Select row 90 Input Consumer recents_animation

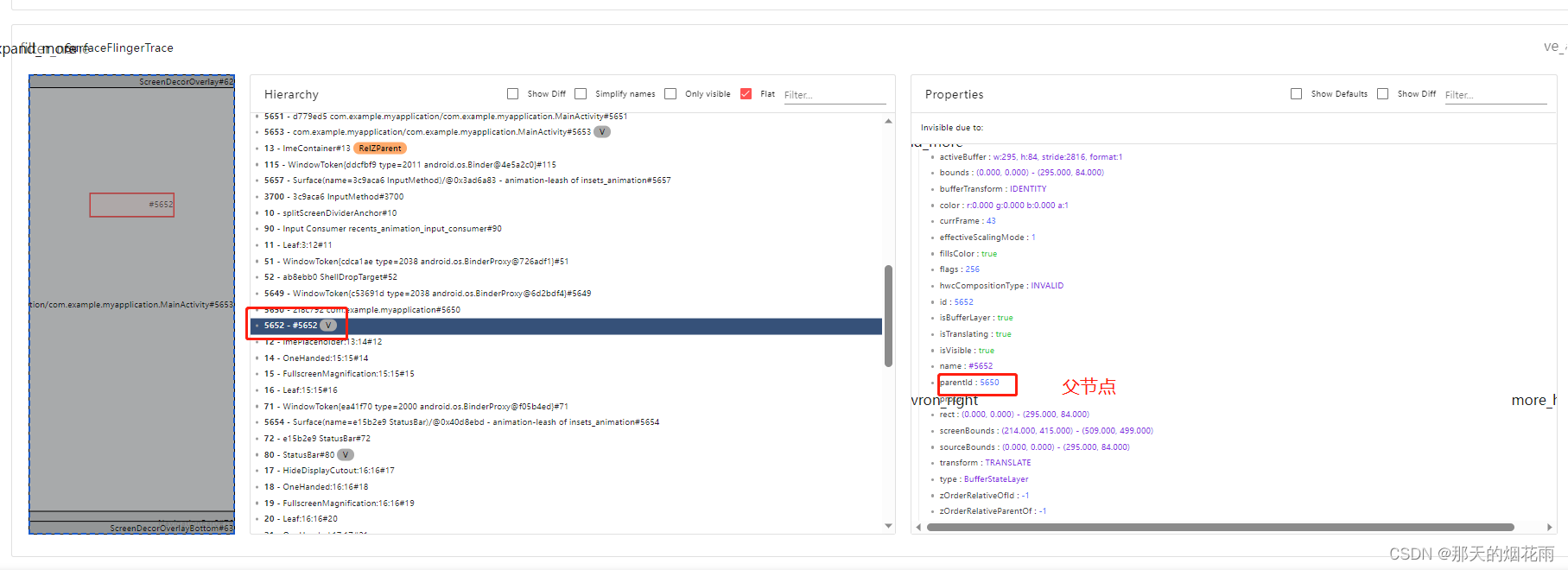[383, 229]
